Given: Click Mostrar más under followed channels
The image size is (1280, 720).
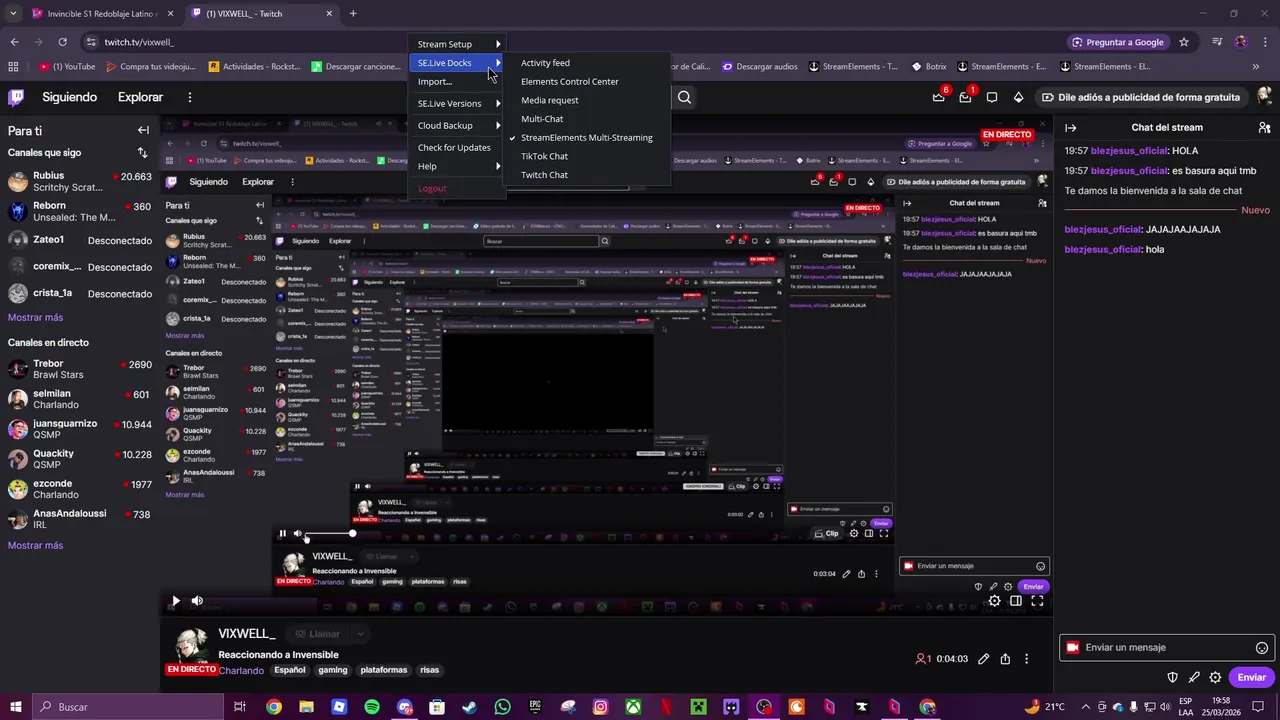Looking at the screenshot, I should tap(35, 317).
